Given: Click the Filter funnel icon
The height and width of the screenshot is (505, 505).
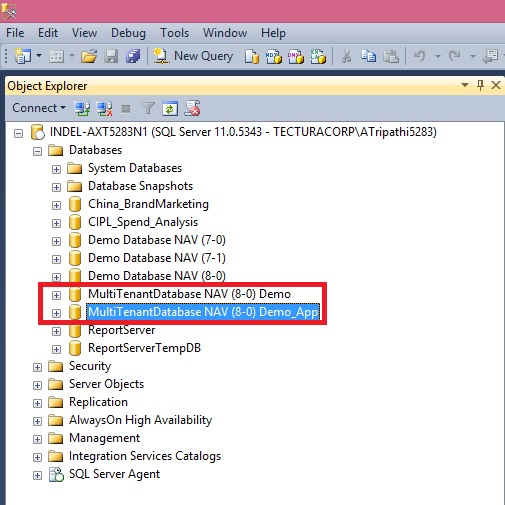Looking at the screenshot, I should click(148, 108).
